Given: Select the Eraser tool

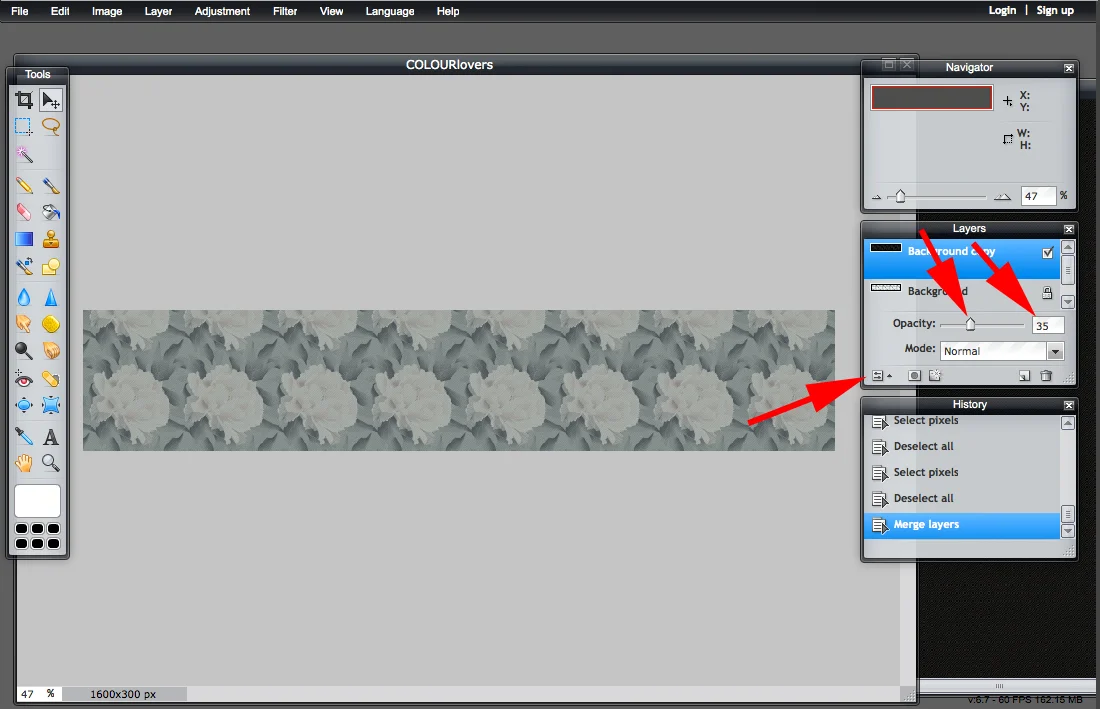Looking at the screenshot, I should [24, 212].
